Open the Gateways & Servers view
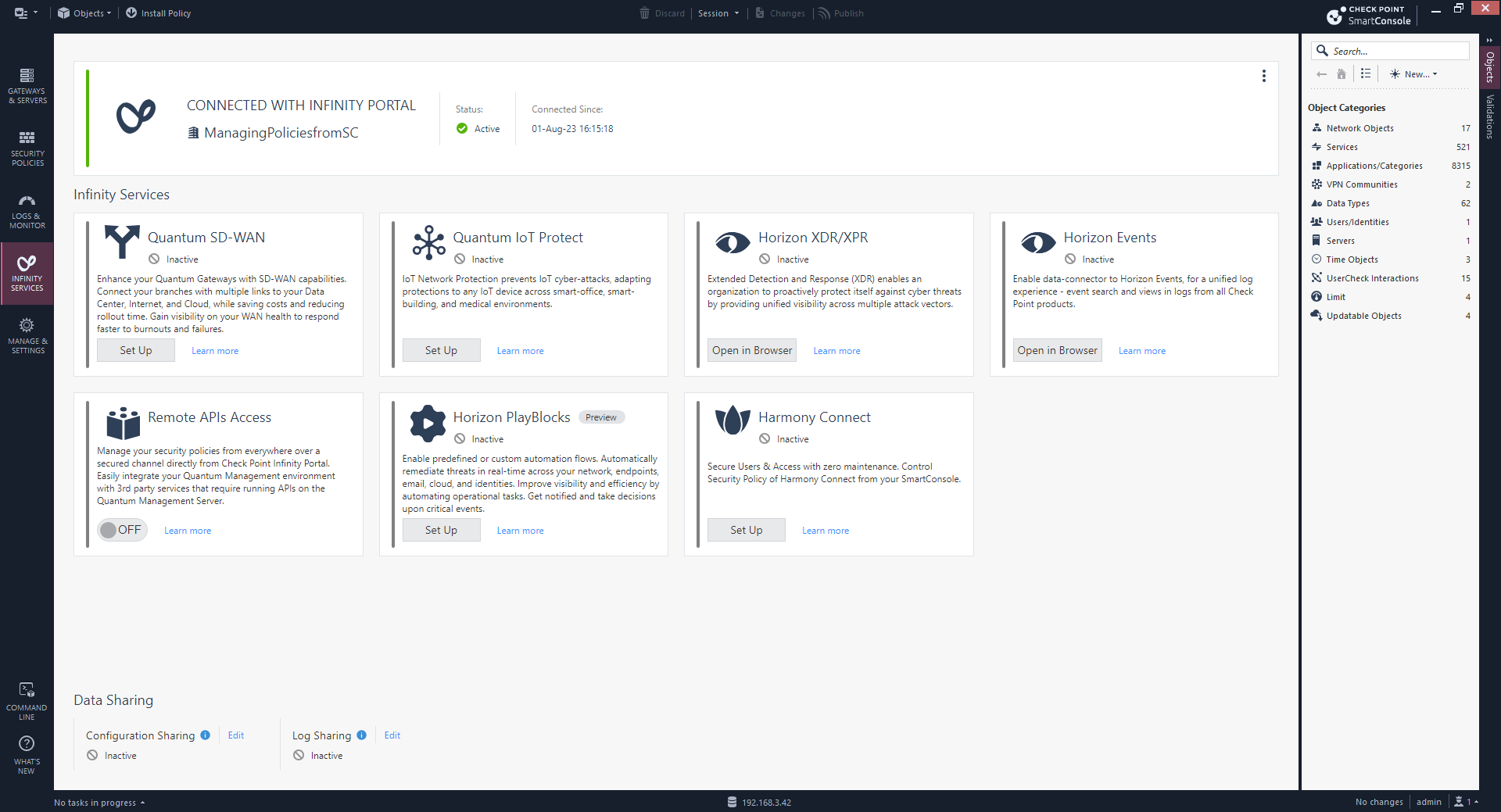Viewport: 1501px width, 812px height. tap(27, 86)
